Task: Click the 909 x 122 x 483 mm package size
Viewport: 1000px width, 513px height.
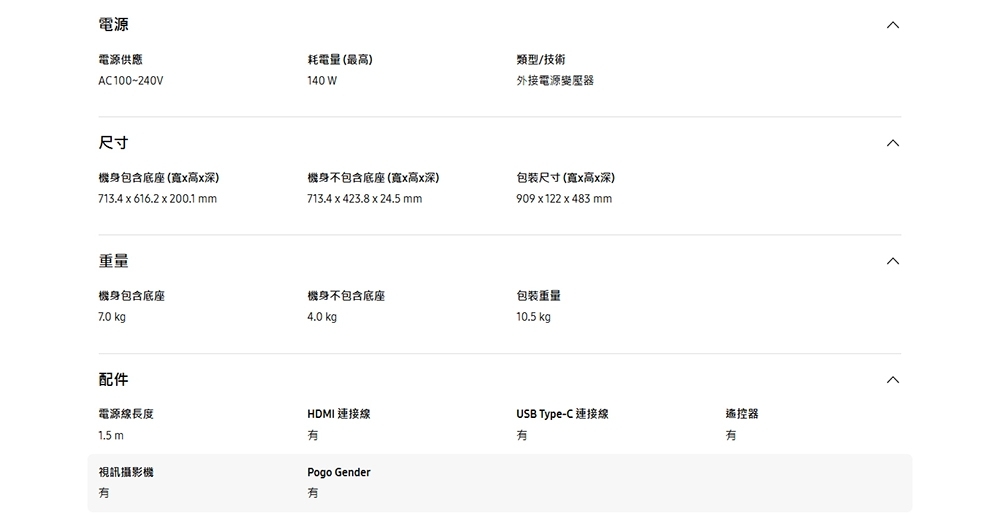Action: [x=564, y=200]
